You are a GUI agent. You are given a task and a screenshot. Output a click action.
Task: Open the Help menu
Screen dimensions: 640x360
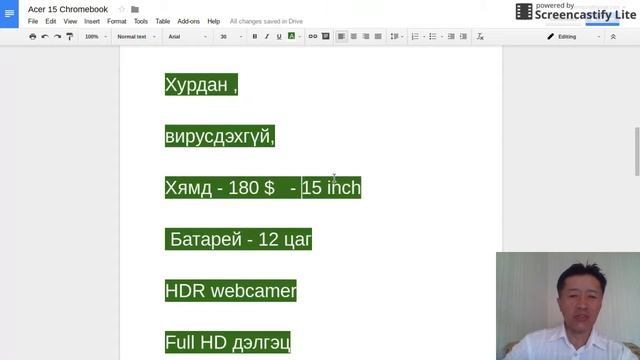tap(213, 21)
